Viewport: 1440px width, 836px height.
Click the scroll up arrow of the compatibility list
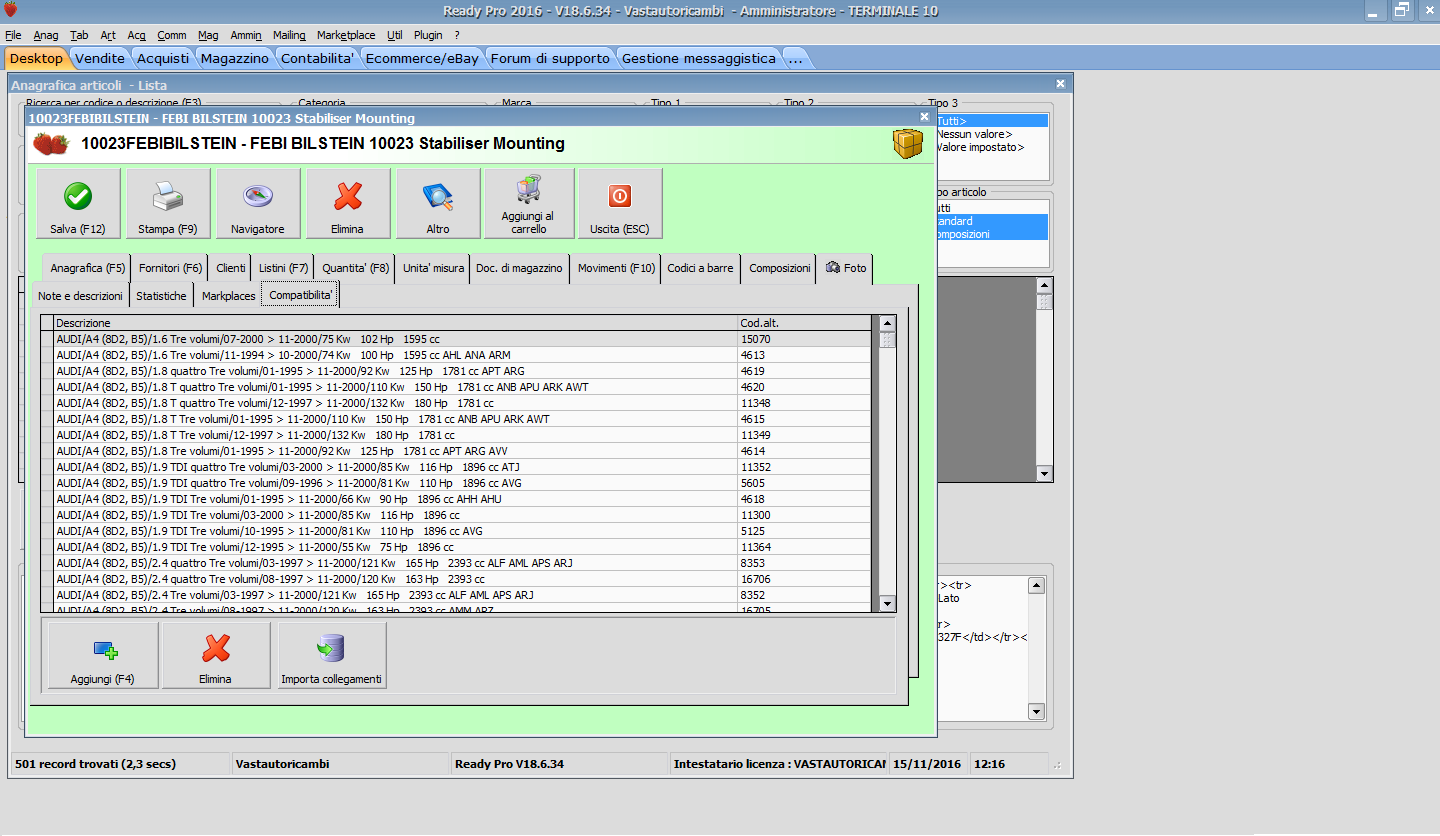(x=886, y=323)
